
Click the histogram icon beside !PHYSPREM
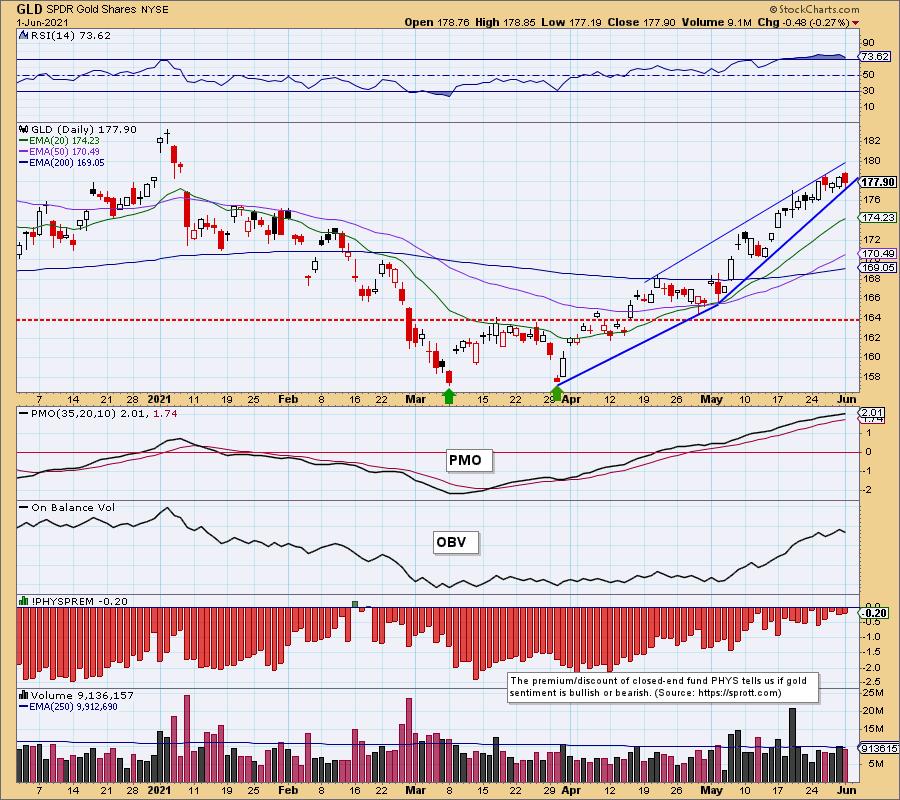pos(24,601)
